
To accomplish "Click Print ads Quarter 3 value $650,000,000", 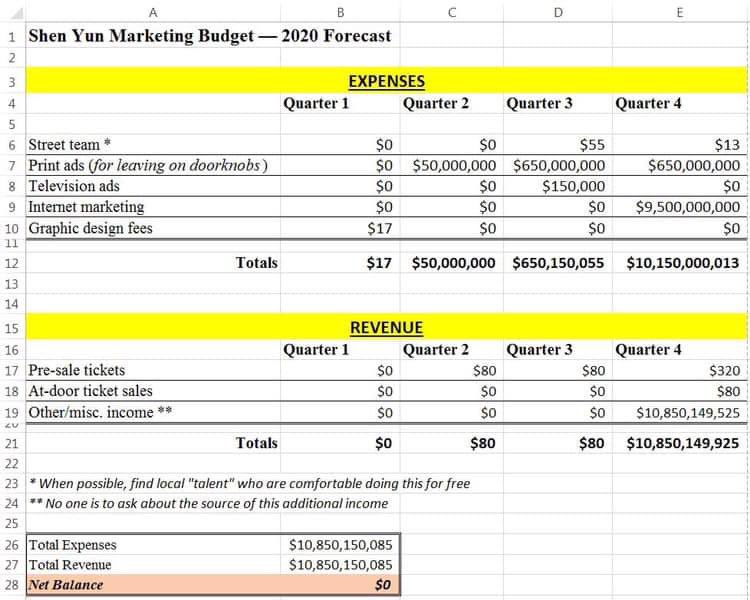I will click(x=559, y=166).
